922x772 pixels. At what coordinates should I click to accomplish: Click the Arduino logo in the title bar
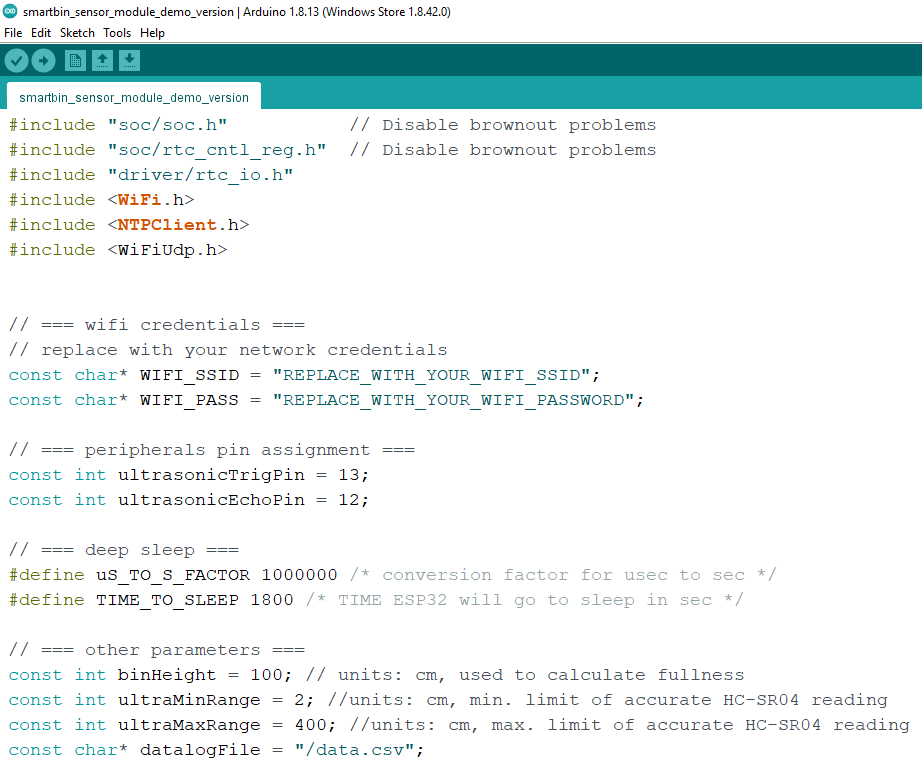click(11, 11)
